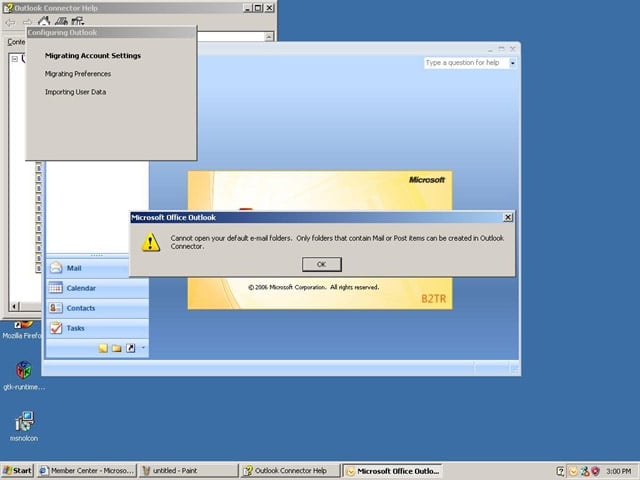The width and height of the screenshot is (640, 480).
Task: Click the Back arrow in Help toolbar
Action: click(11, 22)
